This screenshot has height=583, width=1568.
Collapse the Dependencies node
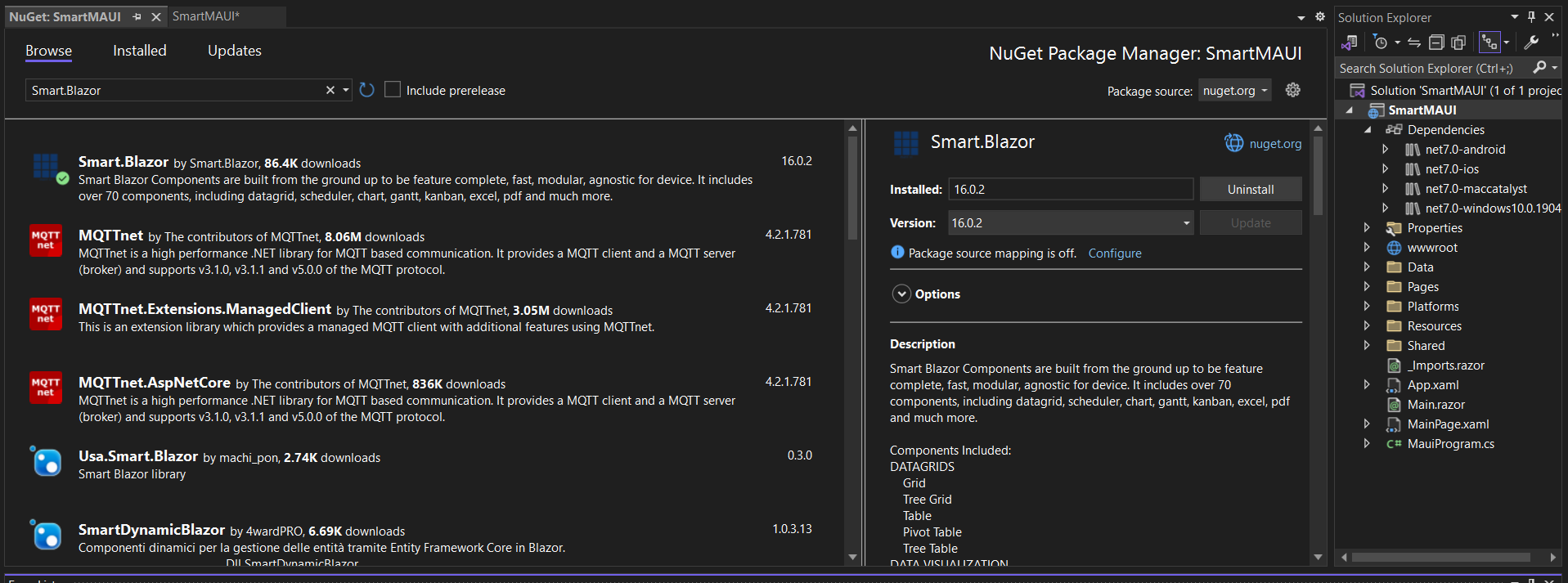click(x=1367, y=130)
